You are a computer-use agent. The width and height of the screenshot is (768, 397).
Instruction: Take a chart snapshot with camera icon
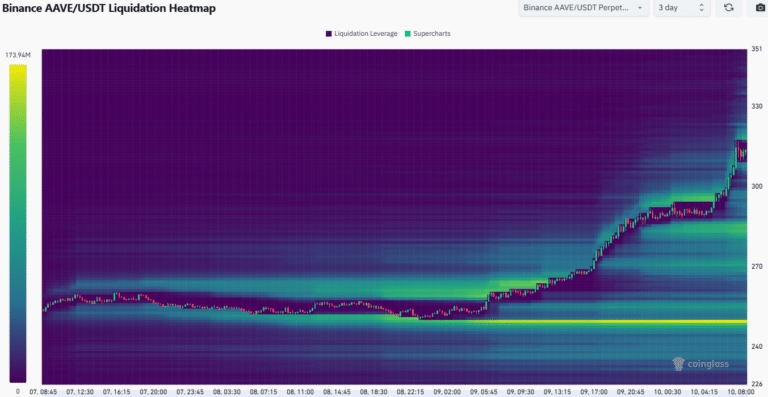pyautogui.click(x=760, y=7)
